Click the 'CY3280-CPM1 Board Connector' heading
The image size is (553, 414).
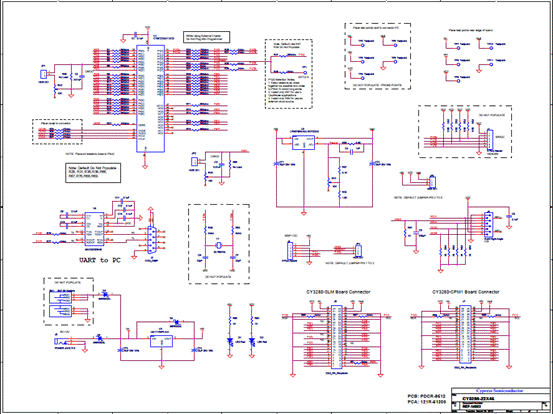pos(466,292)
